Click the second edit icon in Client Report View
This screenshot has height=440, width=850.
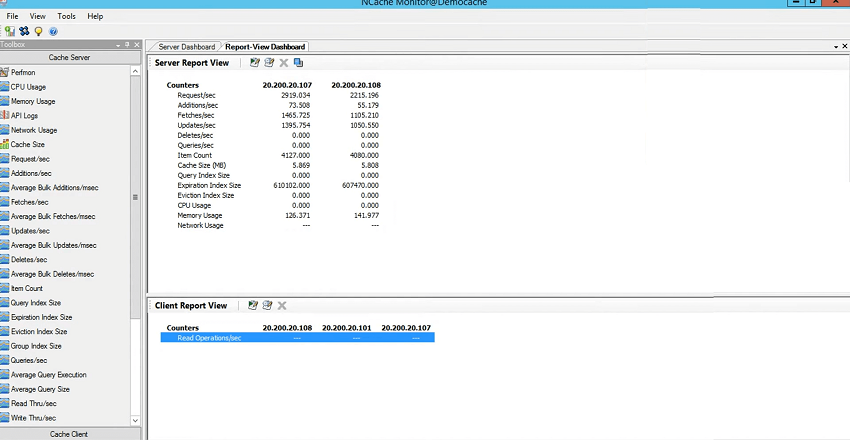click(x=267, y=306)
